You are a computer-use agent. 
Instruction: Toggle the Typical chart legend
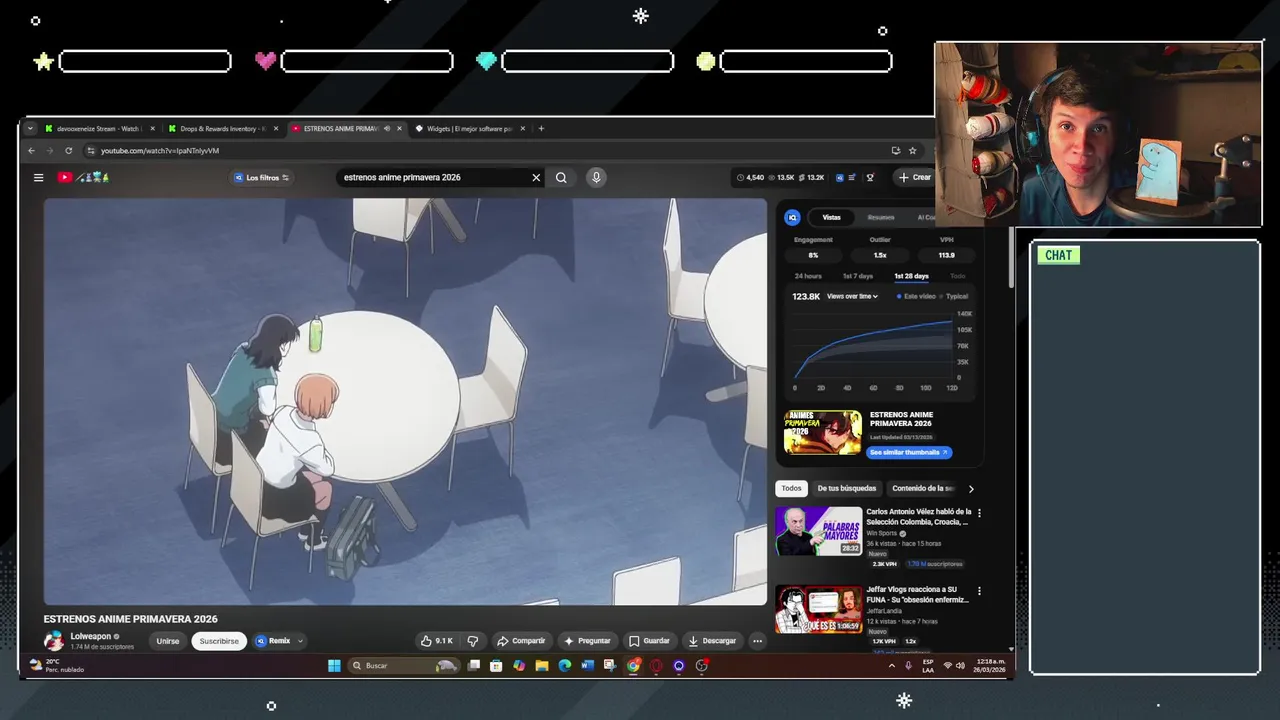click(x=955, y=296)
